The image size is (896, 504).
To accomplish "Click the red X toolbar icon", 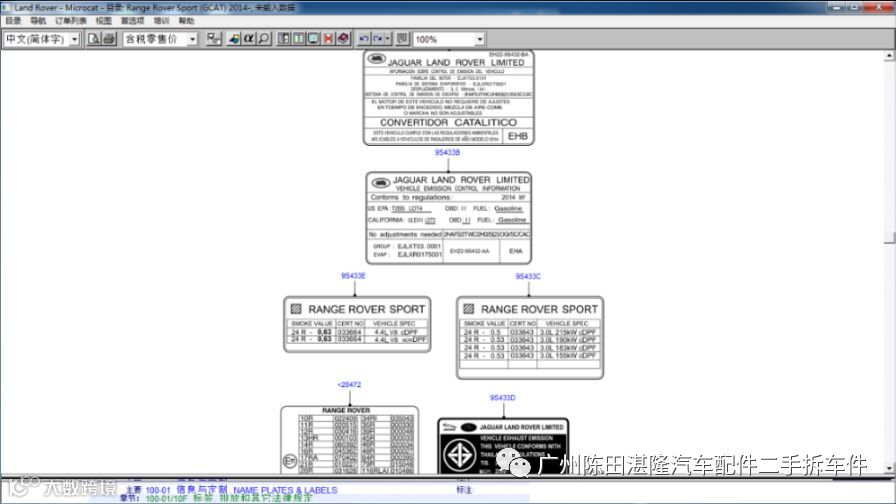I will click(328, 39).
